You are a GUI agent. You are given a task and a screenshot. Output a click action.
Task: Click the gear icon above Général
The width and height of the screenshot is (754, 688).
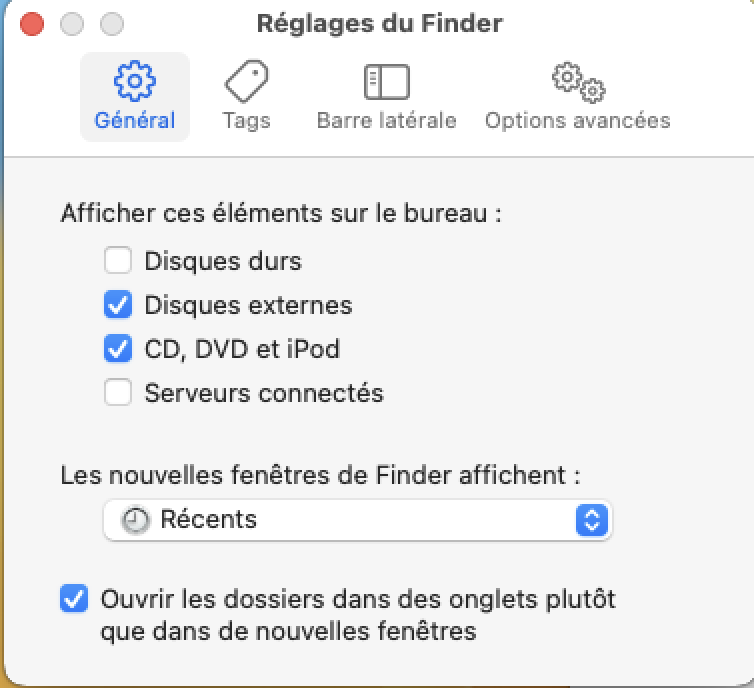coord(134,81)
